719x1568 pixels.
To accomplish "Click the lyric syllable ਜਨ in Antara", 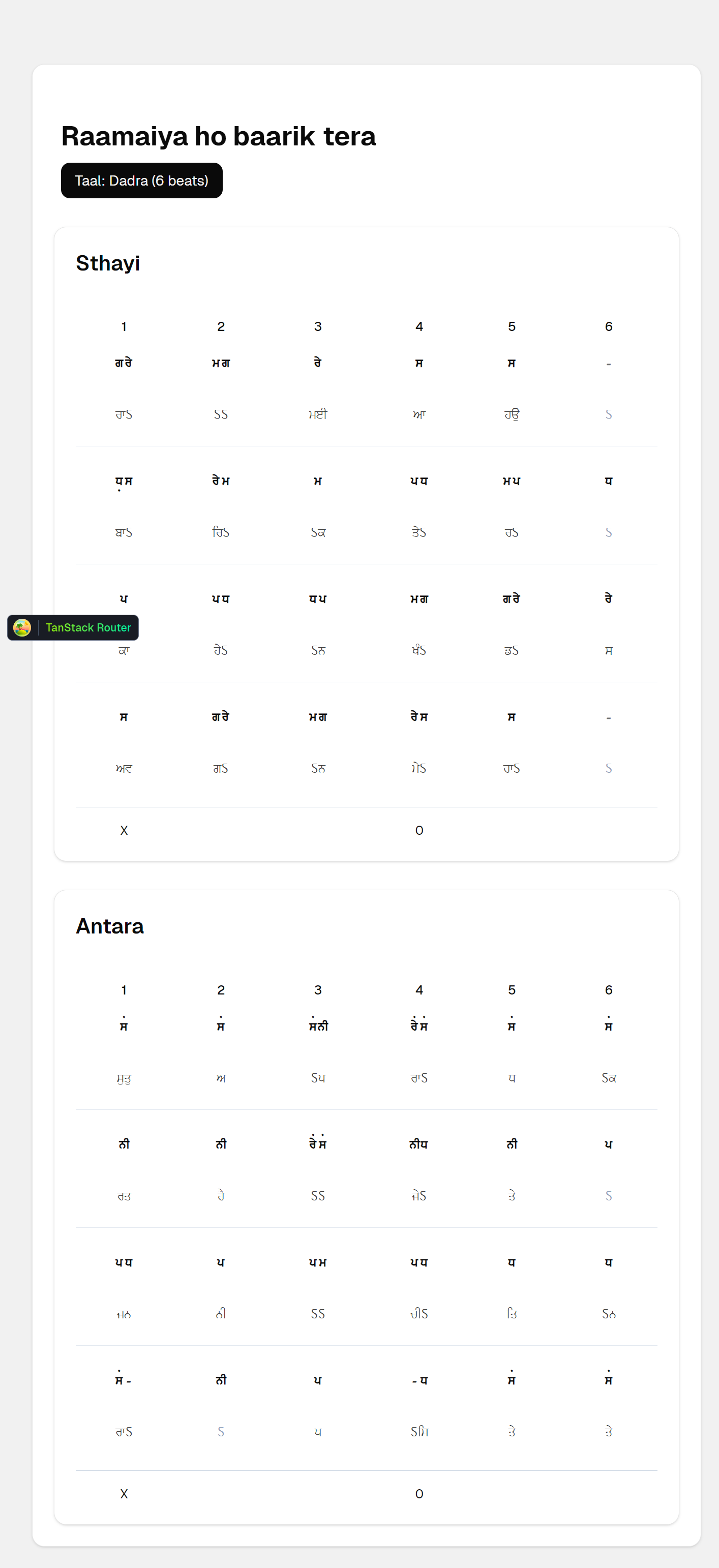I will (124, 1314).
